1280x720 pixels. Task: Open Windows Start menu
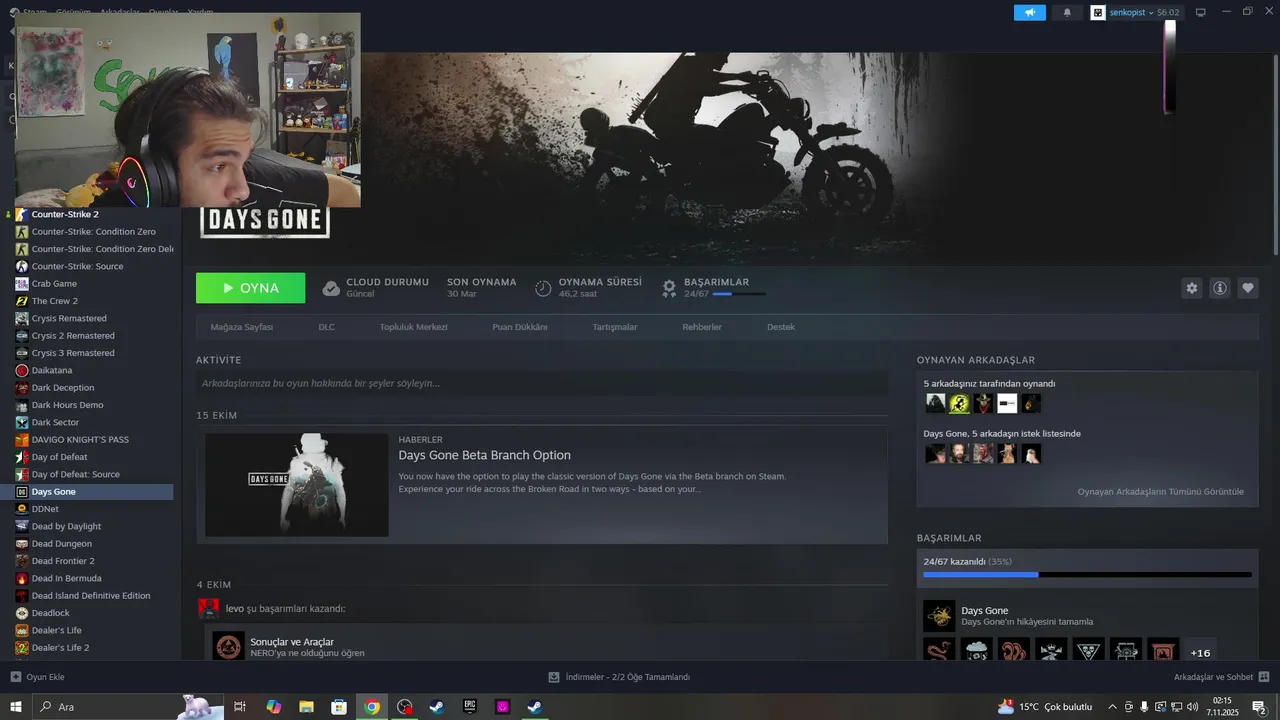pos(16,707)
